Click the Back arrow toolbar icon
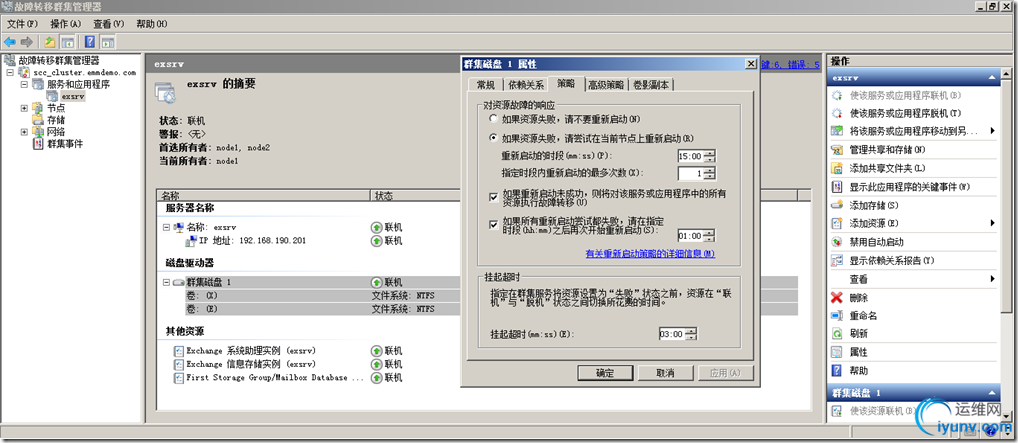Screen dimensions: 1018x443 (x=10, y=42)
